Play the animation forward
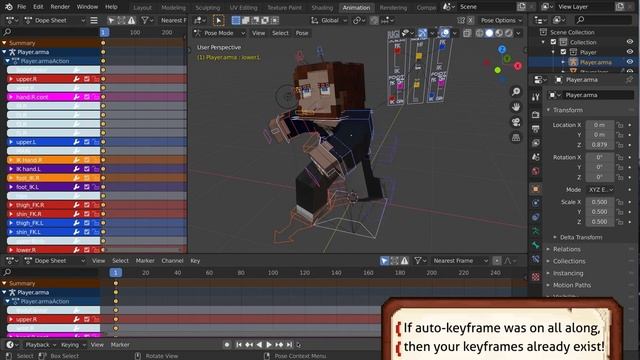This screenshot has width=640, height=360. (269, 345)
